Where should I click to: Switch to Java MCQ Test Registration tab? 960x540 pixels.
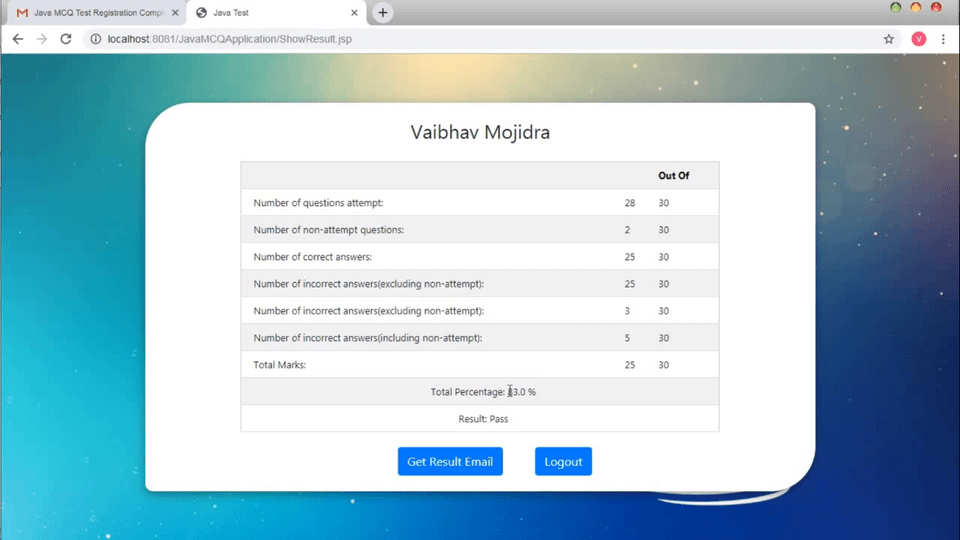coord(98,13)
